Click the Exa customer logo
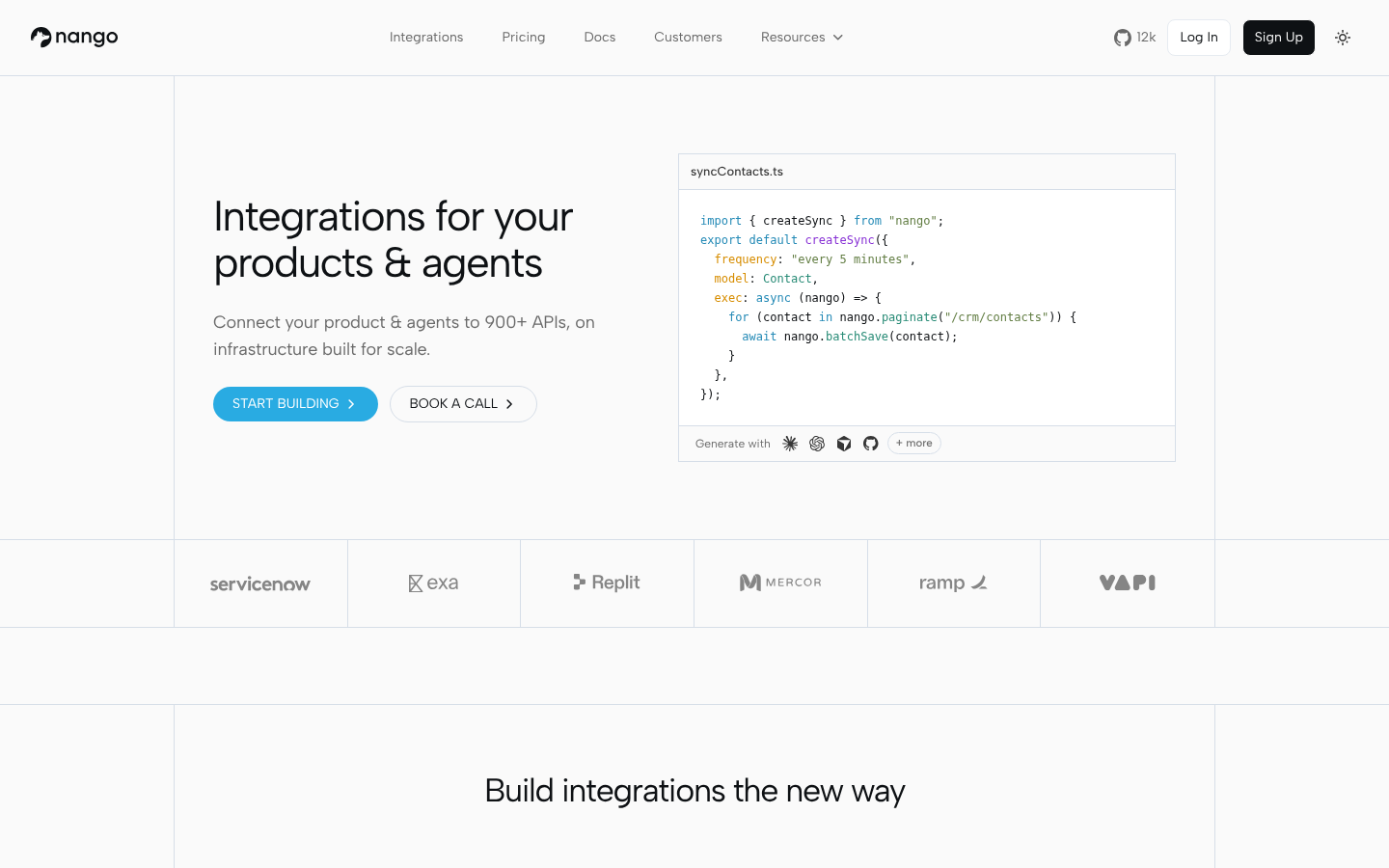The width and height of the screenshot is (1389, 868). (x=434, y=583)
